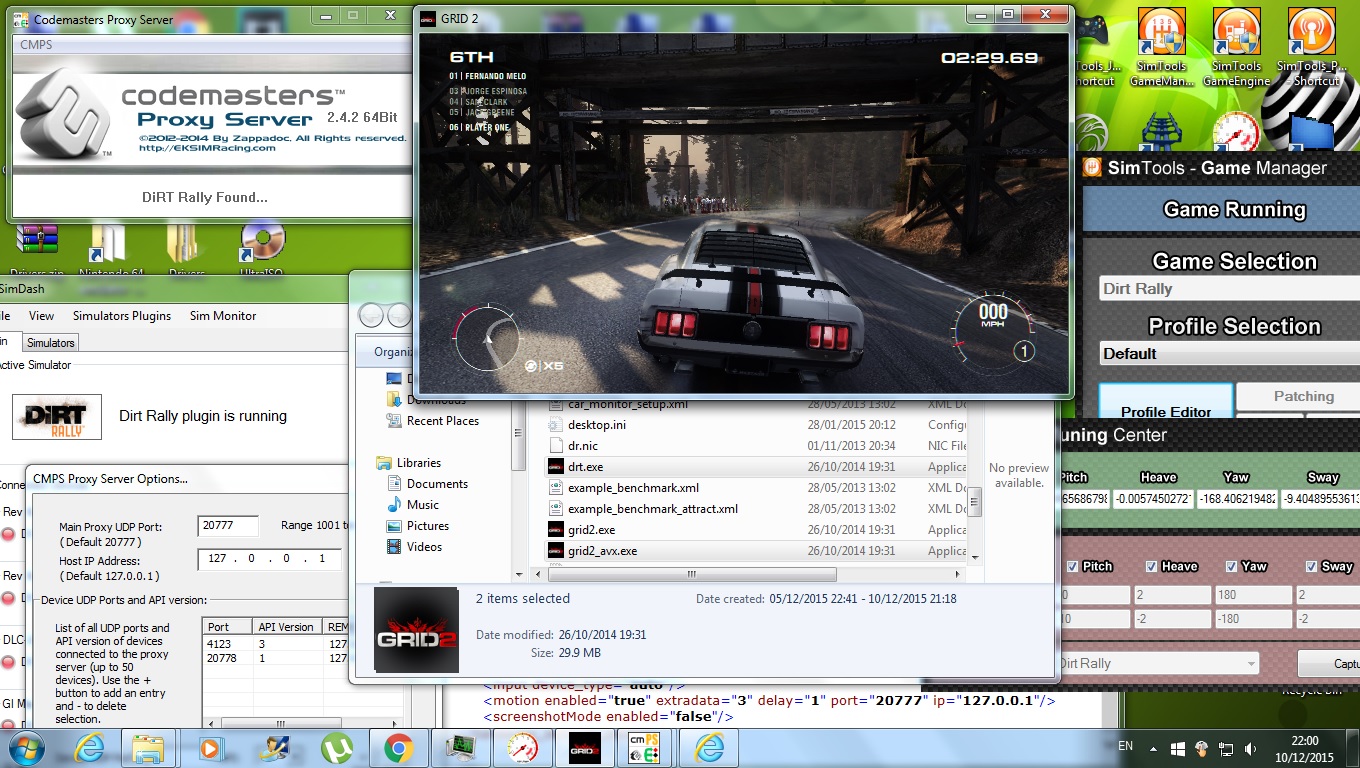Image resolution: width=1360 pixels, height=768 pixels.
Task: Open the Sim Monitor menu in SimDash
Action: pos(223,316)
